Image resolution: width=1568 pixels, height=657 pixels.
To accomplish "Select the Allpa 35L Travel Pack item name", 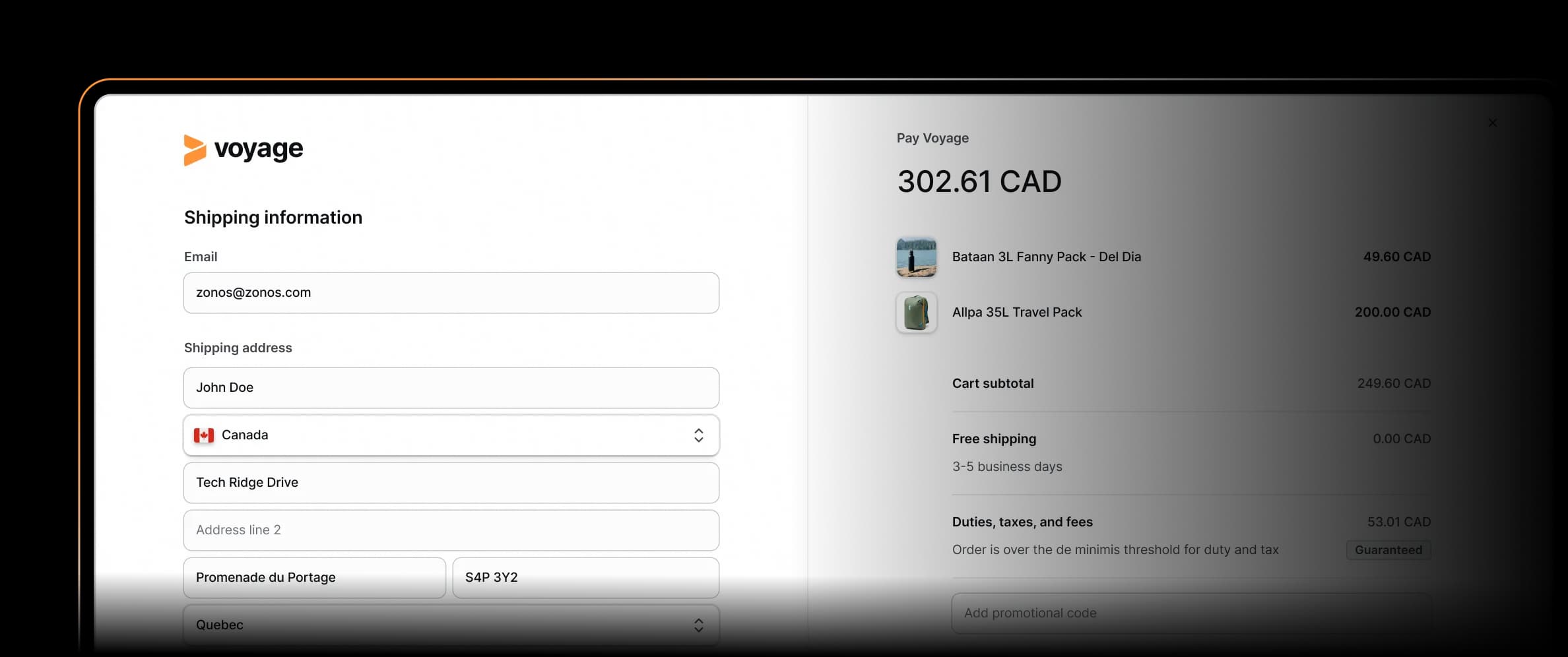I will click(1016, 313).
